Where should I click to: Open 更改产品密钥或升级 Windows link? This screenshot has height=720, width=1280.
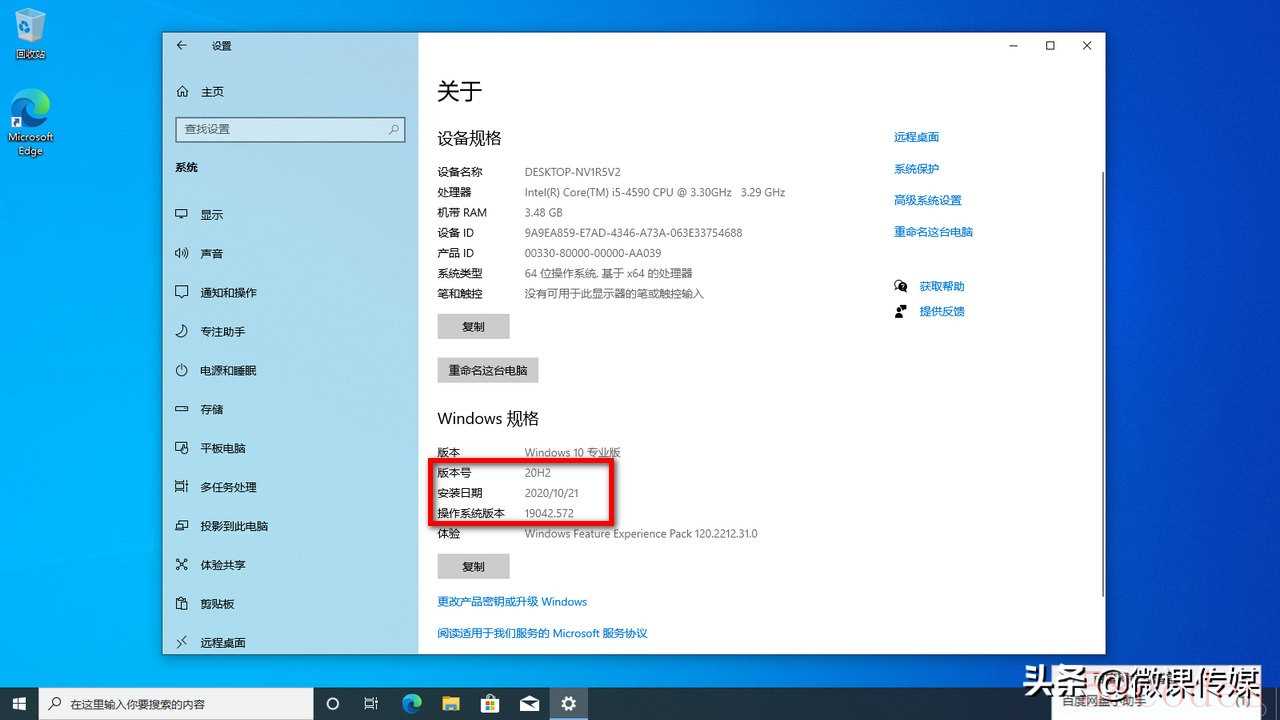coord(512,602)
